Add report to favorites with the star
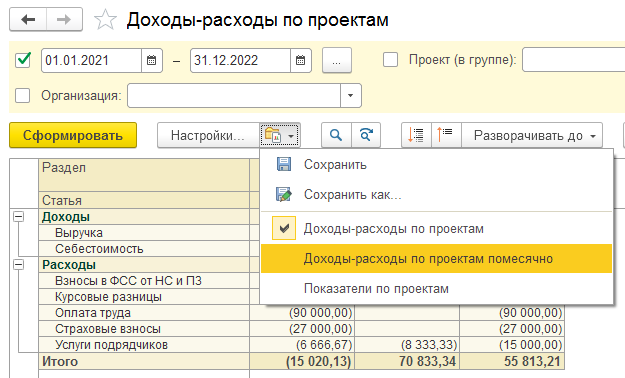 click(x=105, y=20)
